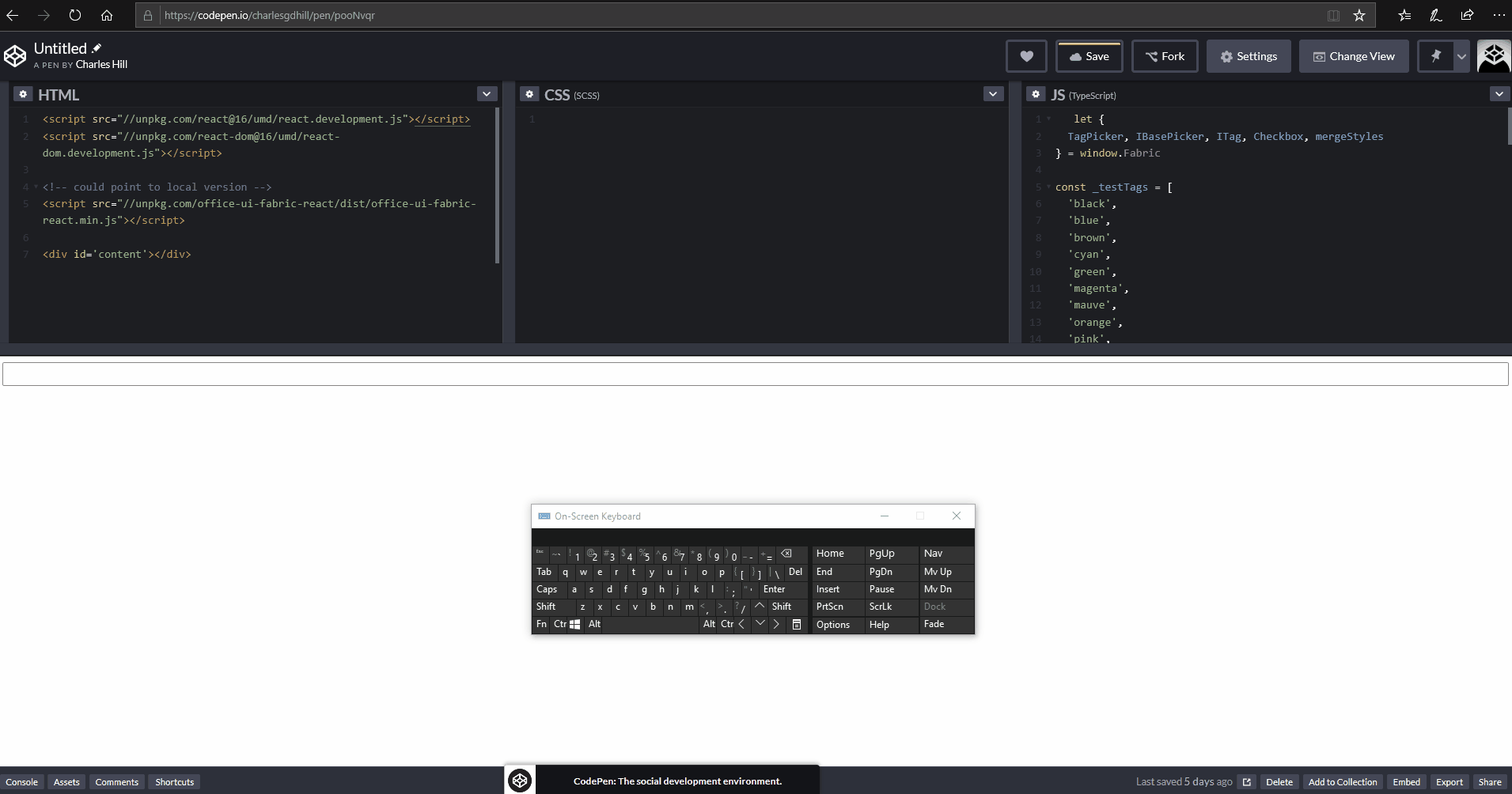Viewport: 1512px width, 794px height.
Task: Open the pin options dropdown arrow
Action: [1460, 56]
